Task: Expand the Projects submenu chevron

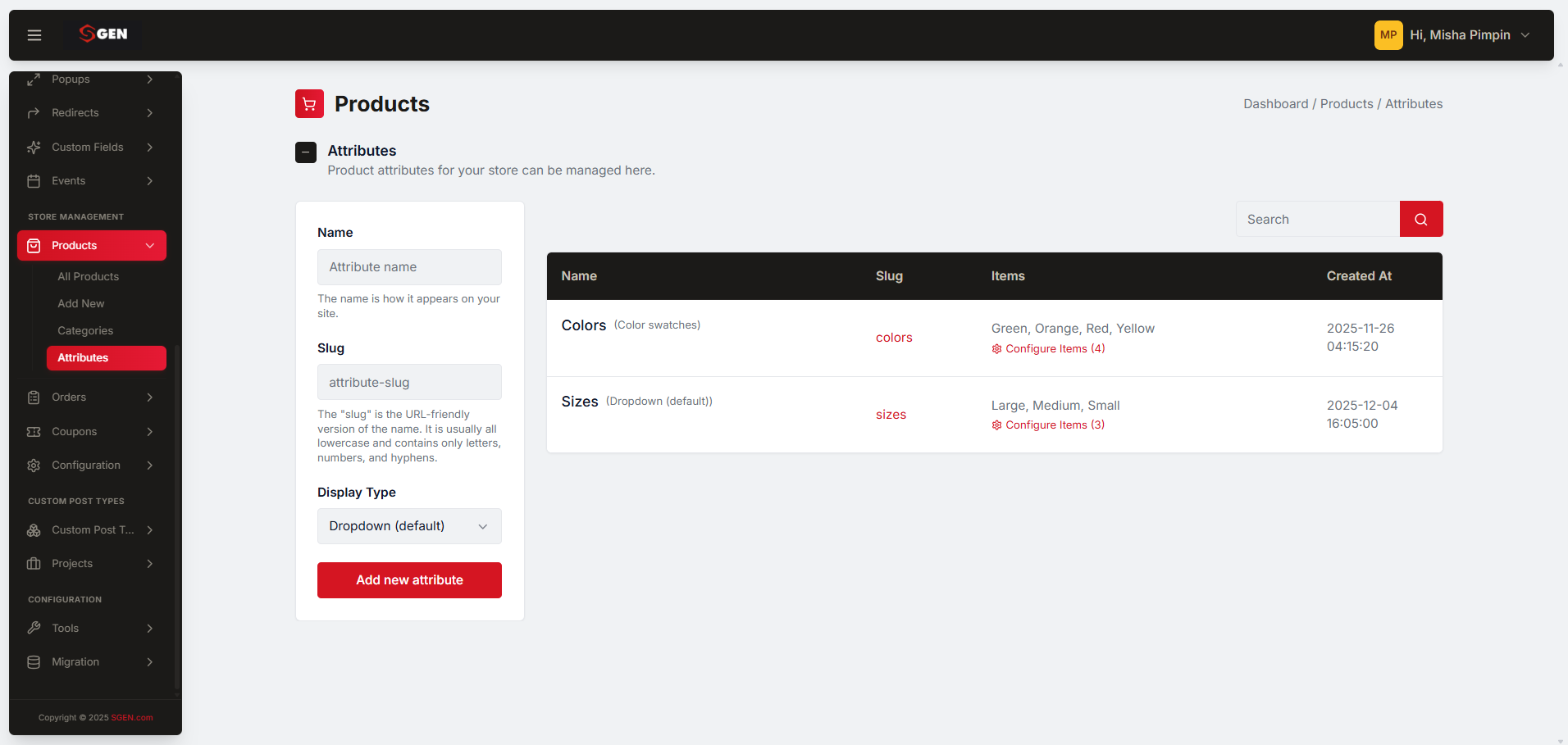Action: (x=150, y=564)
